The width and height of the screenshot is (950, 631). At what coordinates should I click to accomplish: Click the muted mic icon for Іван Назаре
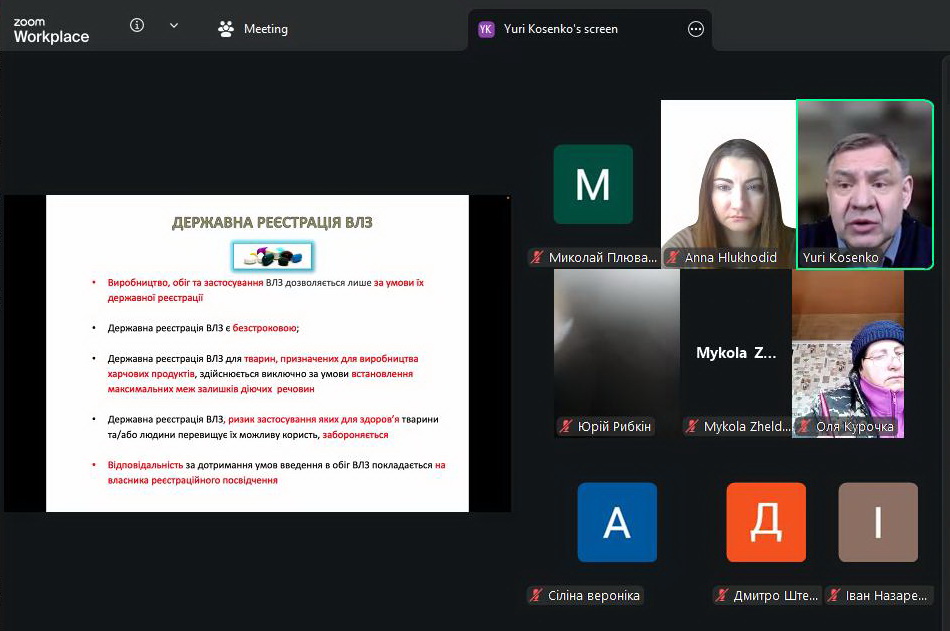pos(835,596)
